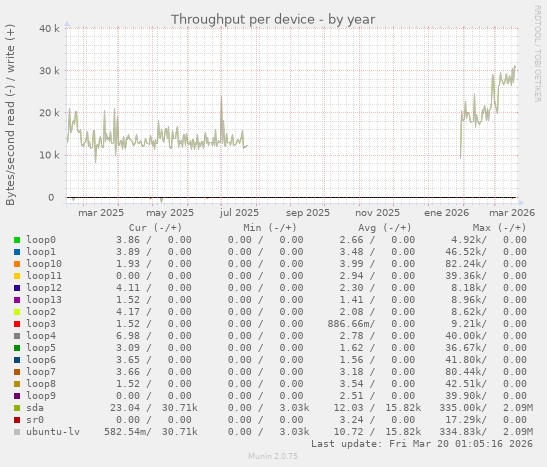Click the Min (-/+) column header
547x467 pixels.
tap(270, 228)
